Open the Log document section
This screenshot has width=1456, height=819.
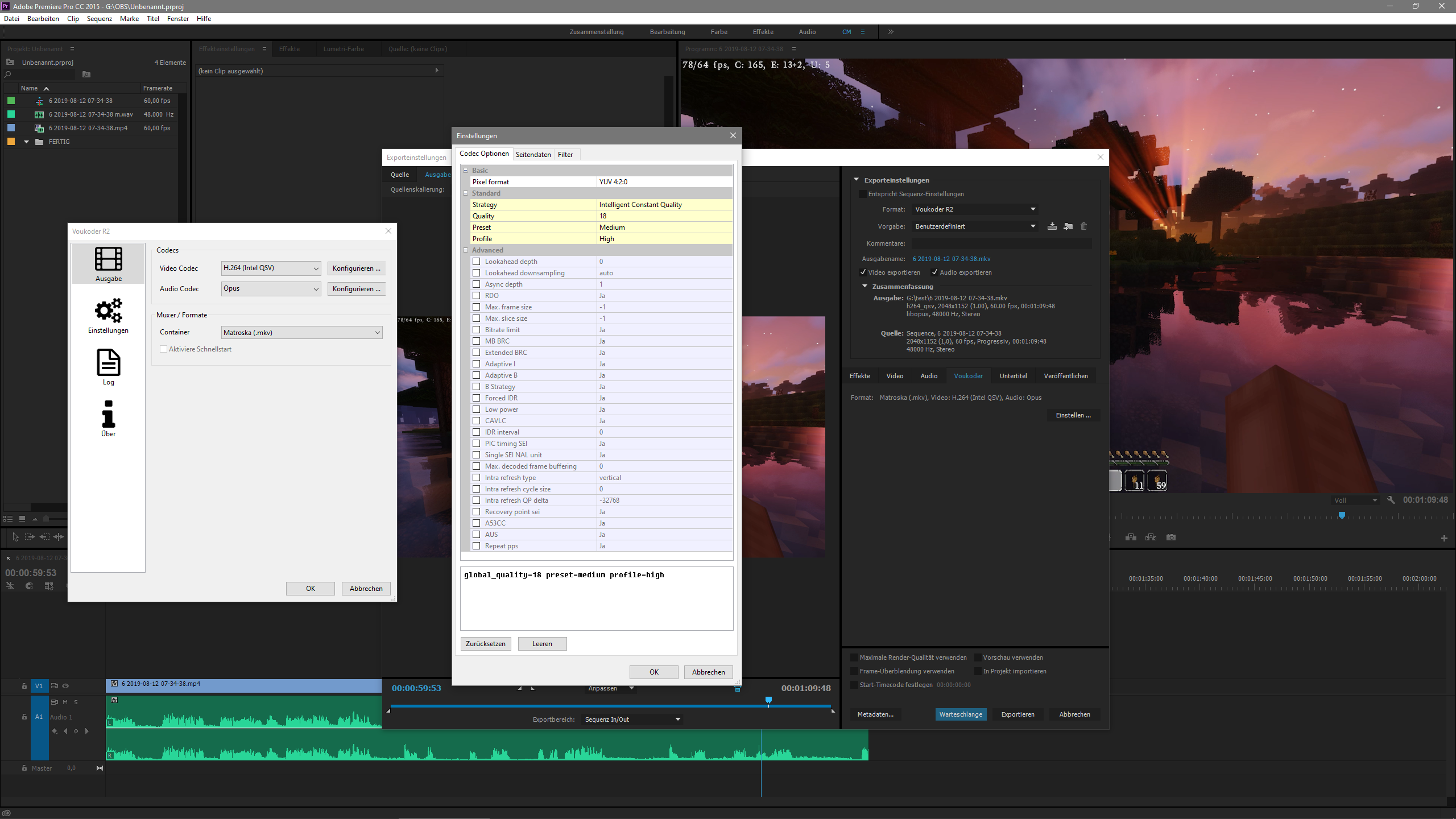(108, 367)
